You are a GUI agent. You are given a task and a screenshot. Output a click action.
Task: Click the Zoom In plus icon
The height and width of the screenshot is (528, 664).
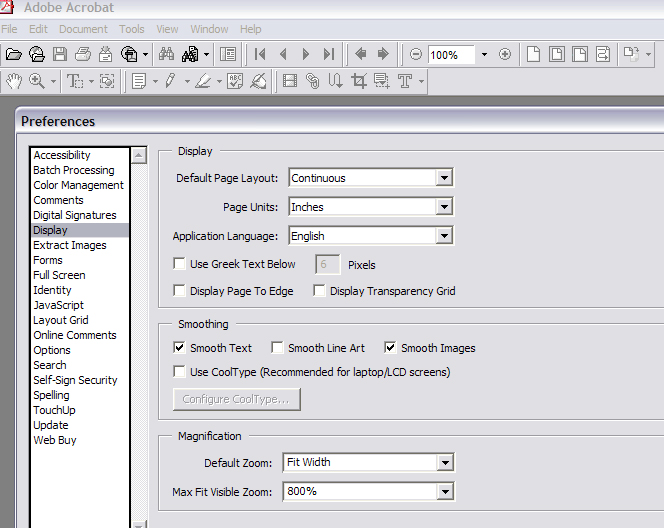click(x=504, y=54)
